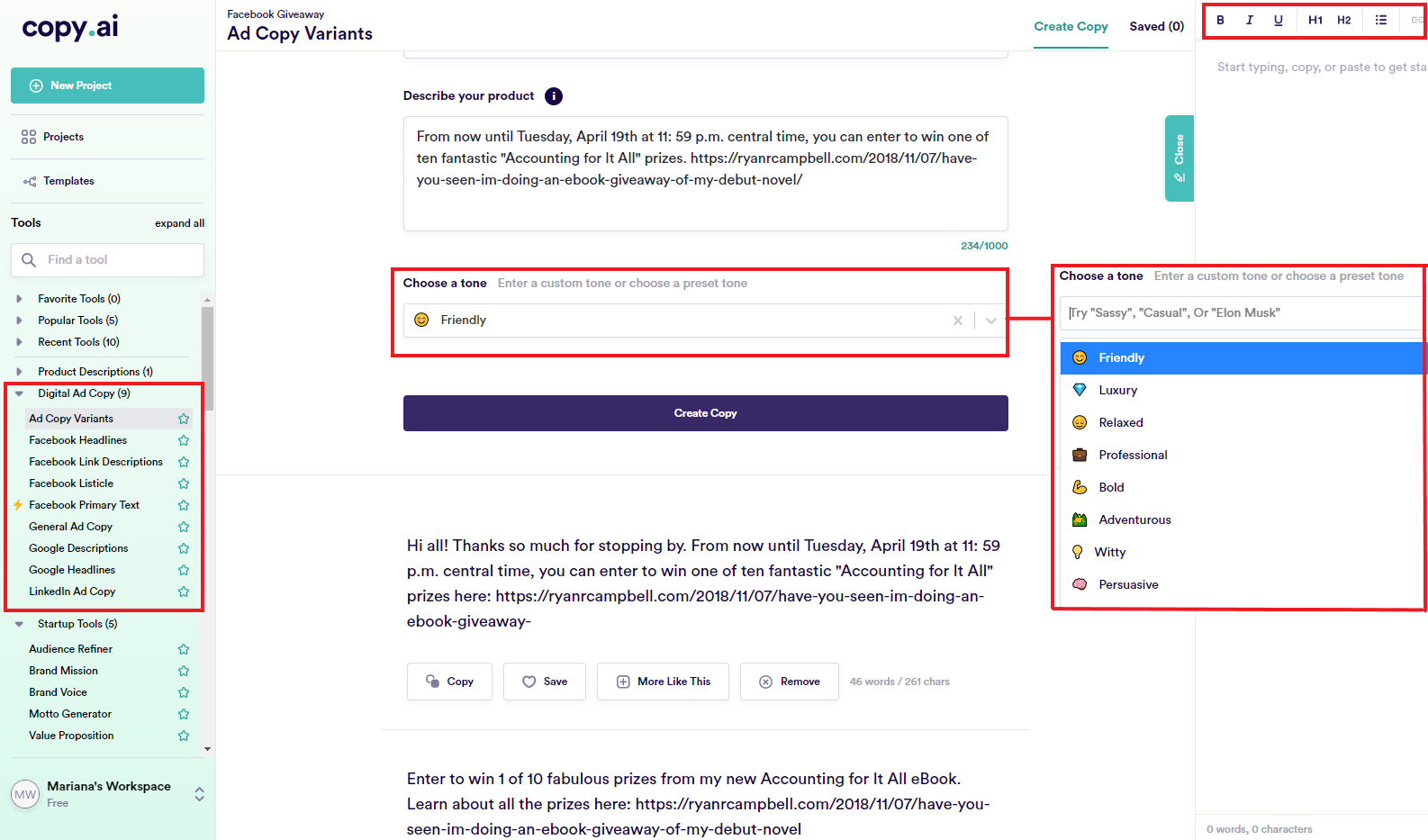Choose the Relaxed tone option
The image size is (1428, 840).
point(1243,423)
